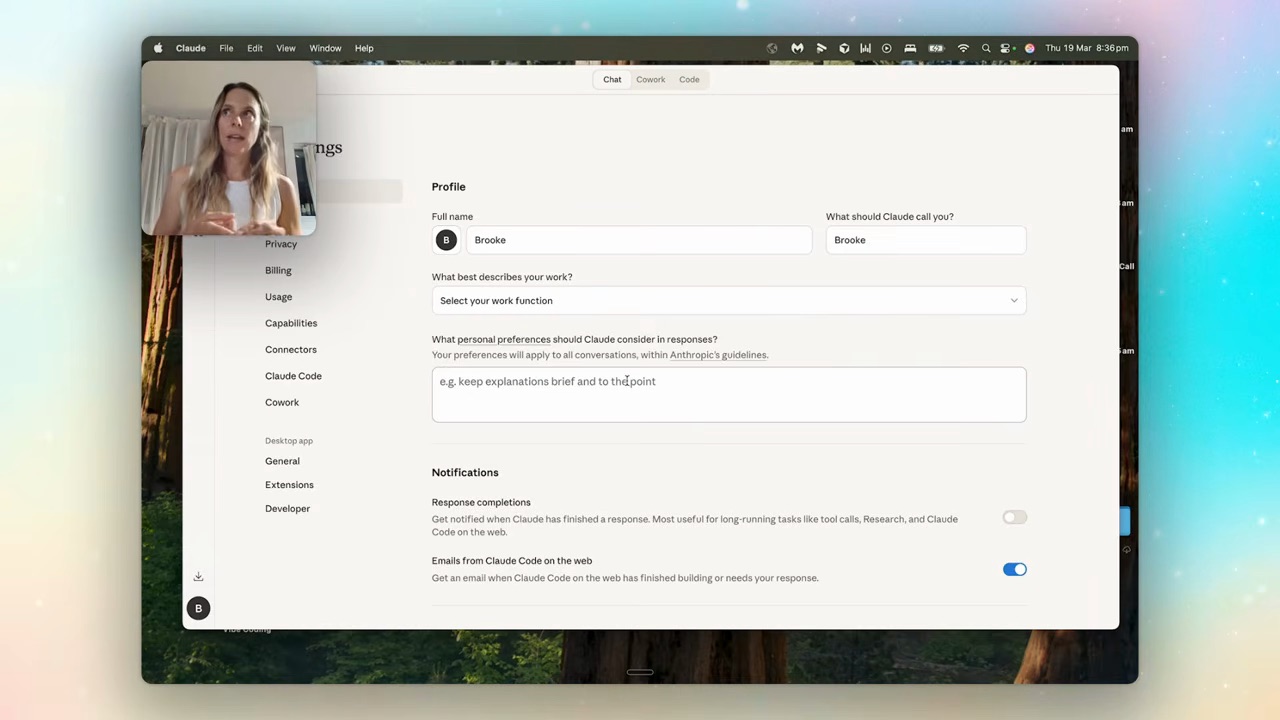Open the Billing settings section
The image size is (1280, 720).
pos(278,270)
